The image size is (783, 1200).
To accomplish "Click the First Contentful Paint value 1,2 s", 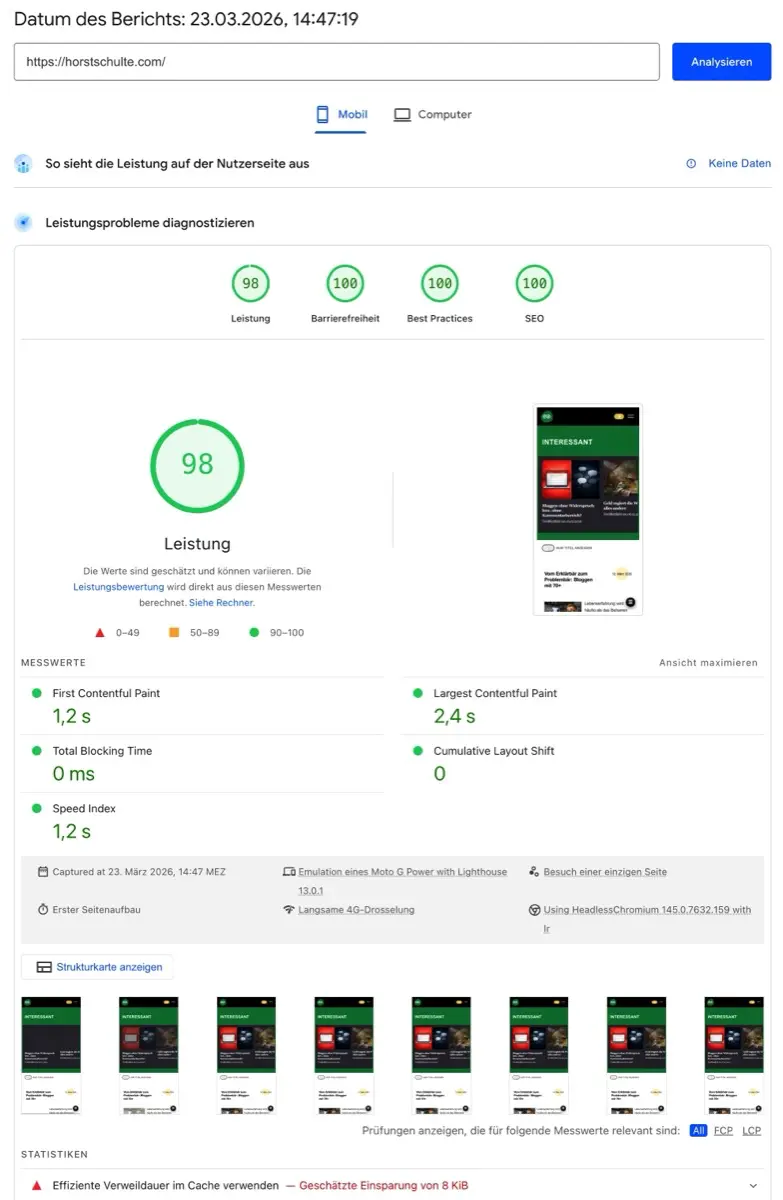I will (72, 716).
